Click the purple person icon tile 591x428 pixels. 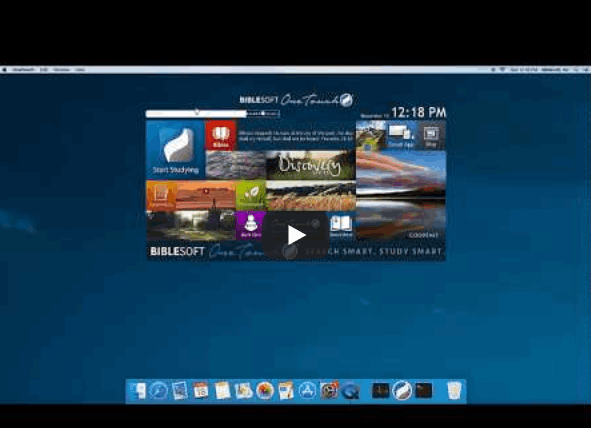coord(250,225)
